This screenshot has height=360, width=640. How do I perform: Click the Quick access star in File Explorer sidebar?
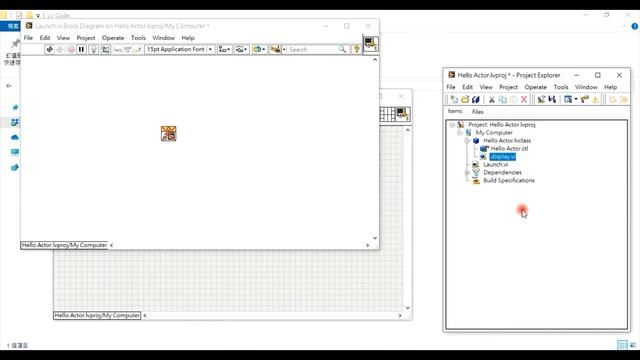point(15,107)
